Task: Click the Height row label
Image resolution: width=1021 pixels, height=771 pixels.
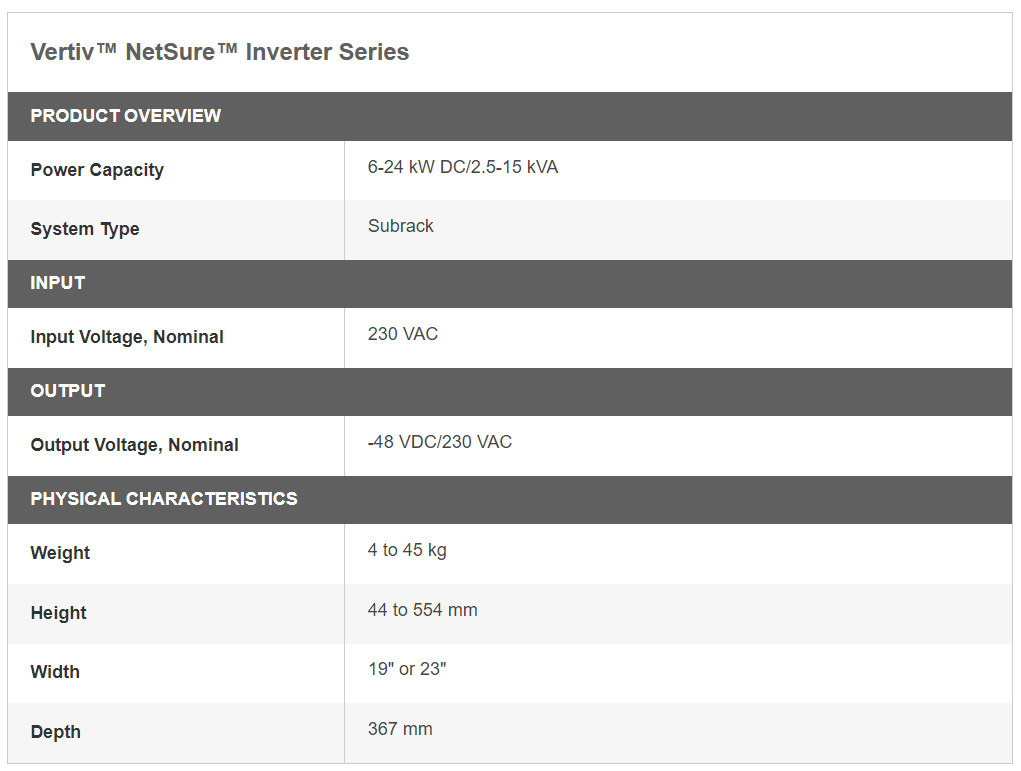Action: tap(58, 613)
